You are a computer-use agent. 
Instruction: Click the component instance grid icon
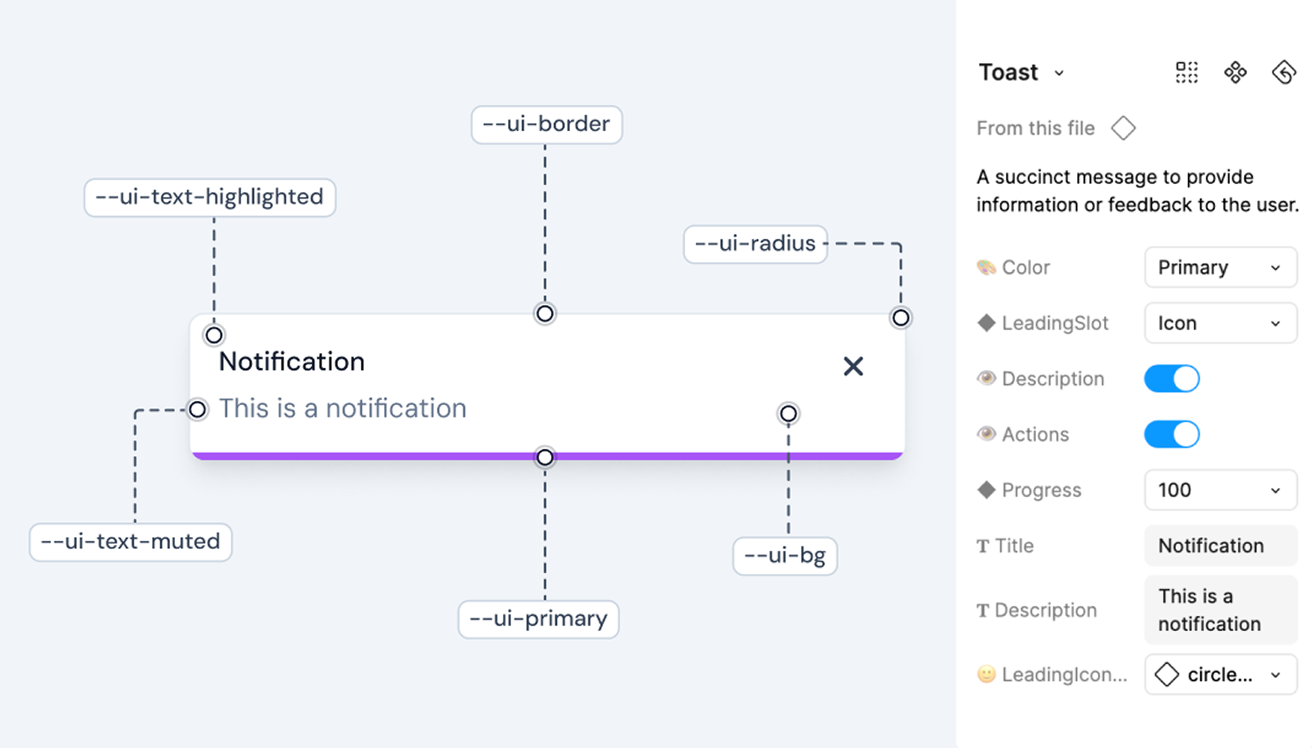pyautogui.click(x=1186, y=72)
